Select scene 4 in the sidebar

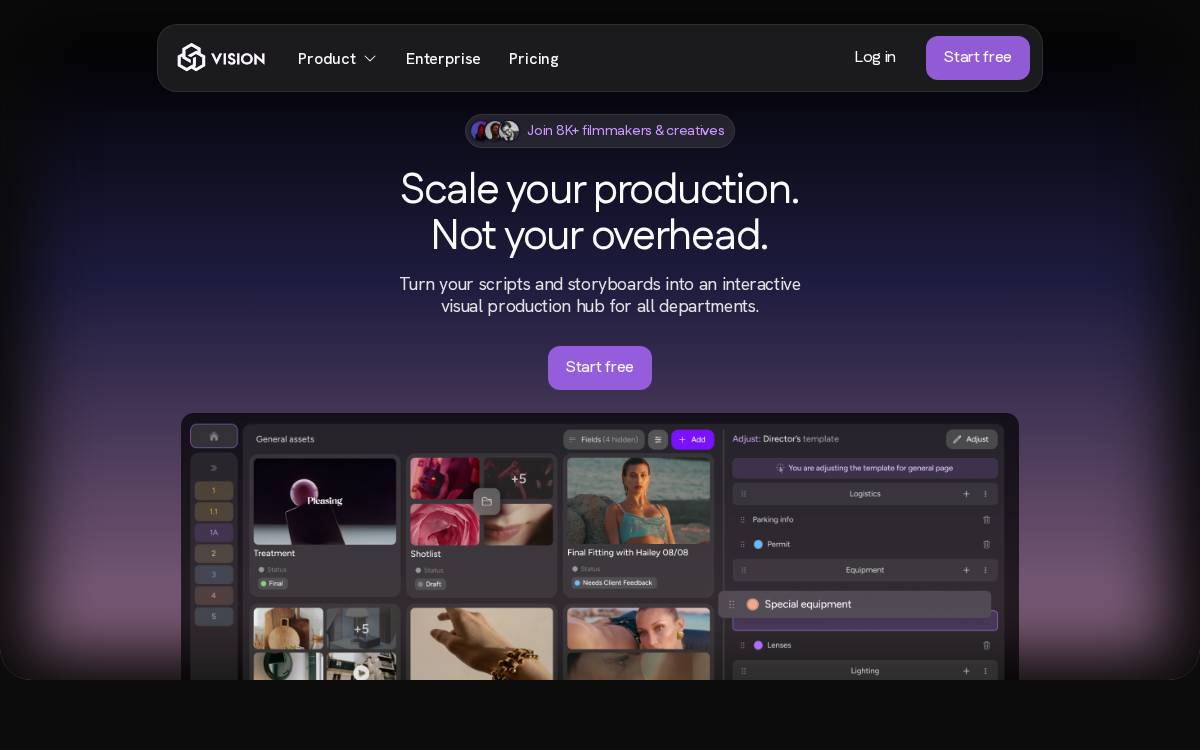coord(214,595)
